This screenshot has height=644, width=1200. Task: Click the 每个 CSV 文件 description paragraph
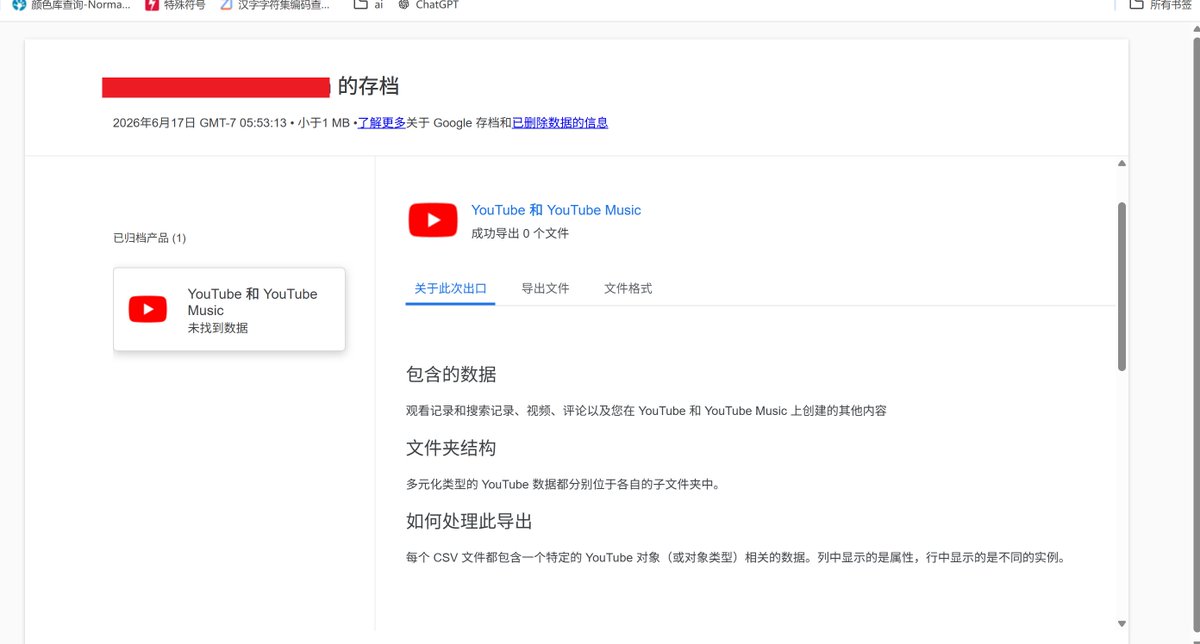[735, 557]
